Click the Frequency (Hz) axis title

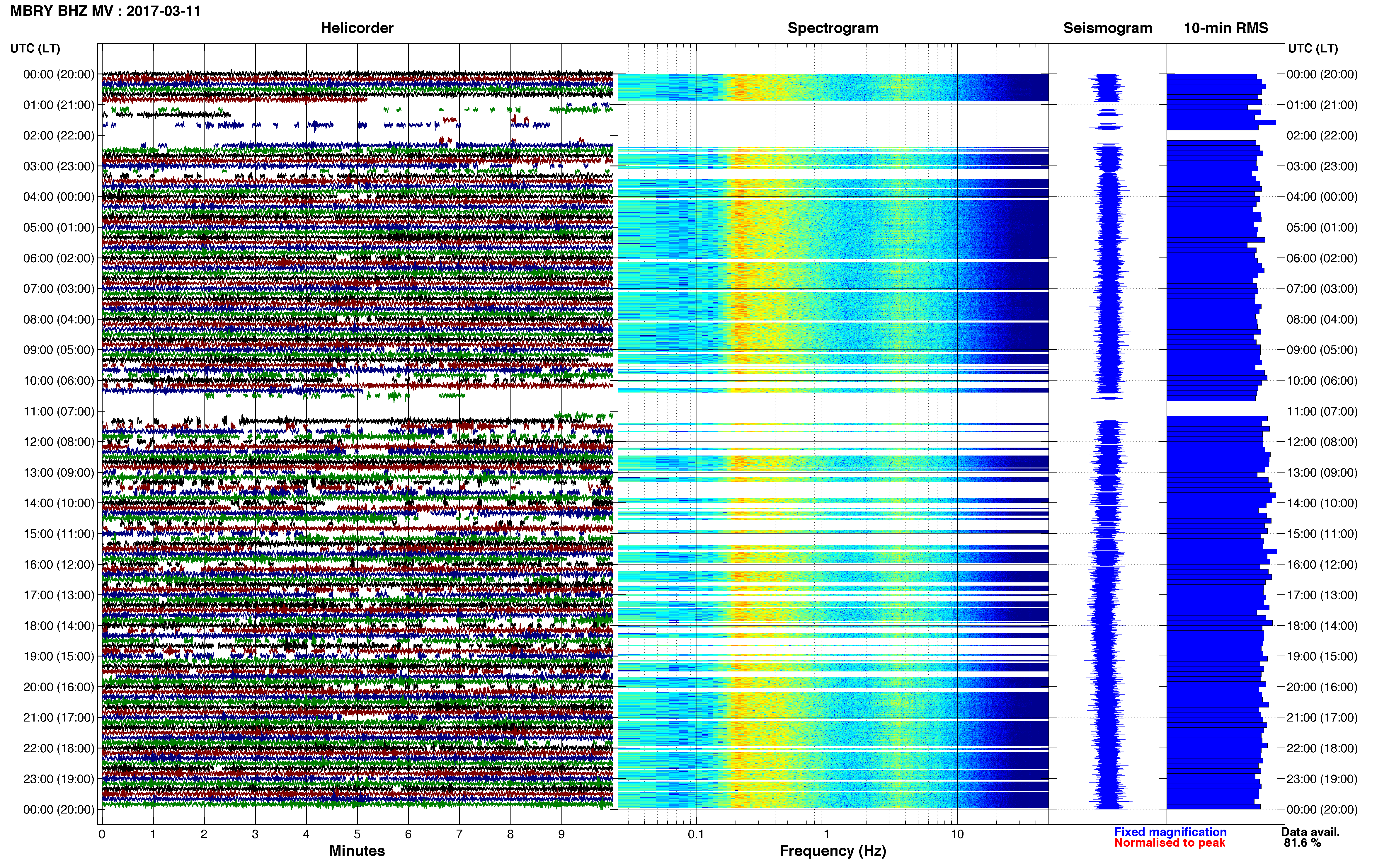pyautogui.click(x=833, y=851)
